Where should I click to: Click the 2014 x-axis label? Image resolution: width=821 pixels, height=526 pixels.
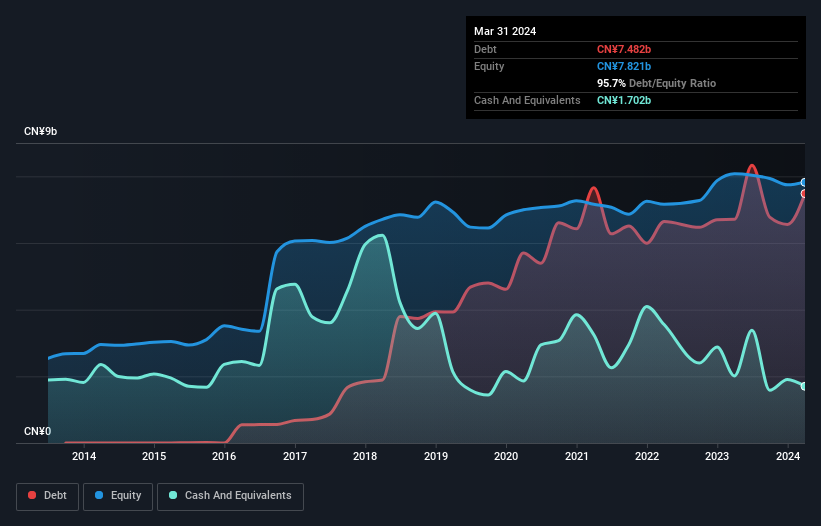tap(84, 456)
